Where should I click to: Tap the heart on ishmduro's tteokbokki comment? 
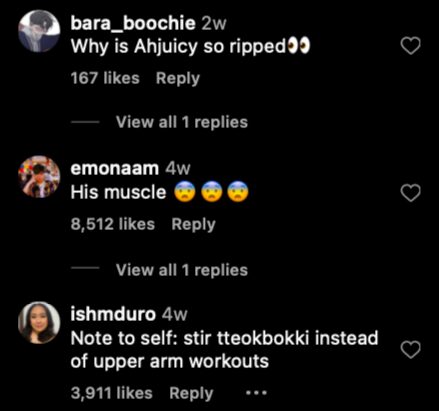(410, 350)
